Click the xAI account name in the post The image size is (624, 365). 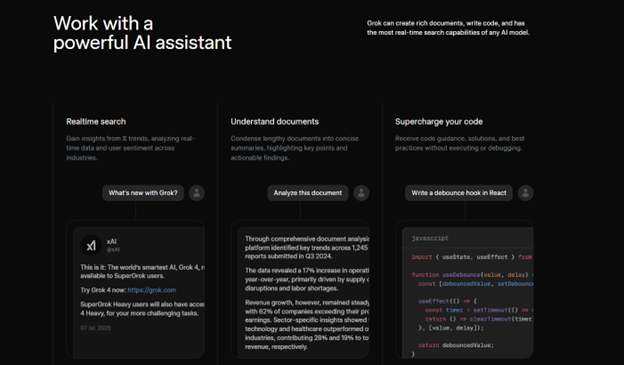pos(111,242)
